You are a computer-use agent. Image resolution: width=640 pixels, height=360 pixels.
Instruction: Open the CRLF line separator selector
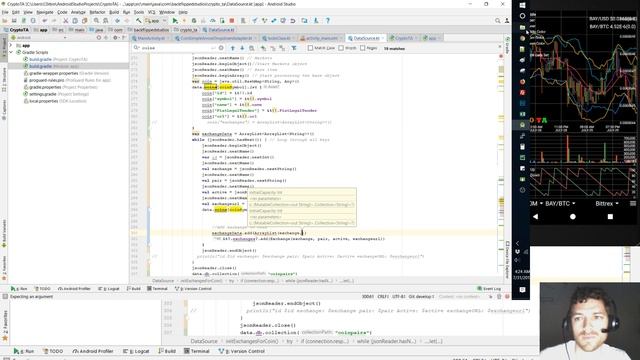[x=383, y=297]
